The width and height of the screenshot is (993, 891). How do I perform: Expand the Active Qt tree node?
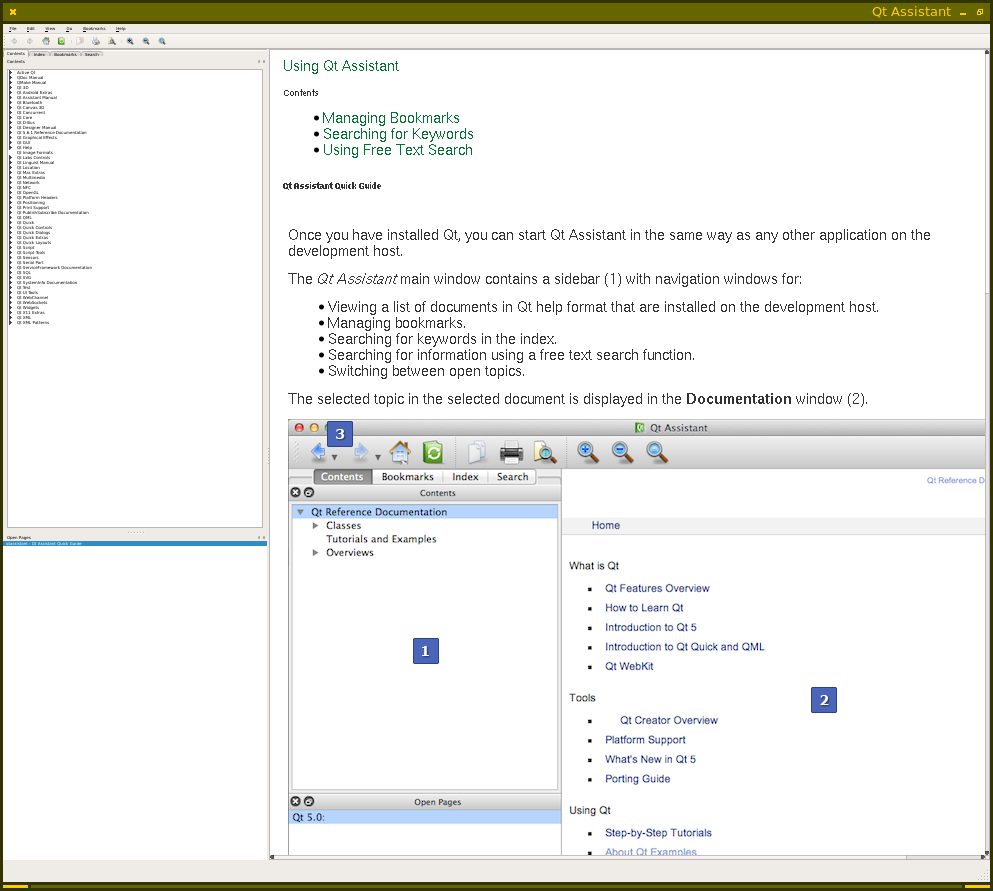pyautogui.click(x=11, y=73)
